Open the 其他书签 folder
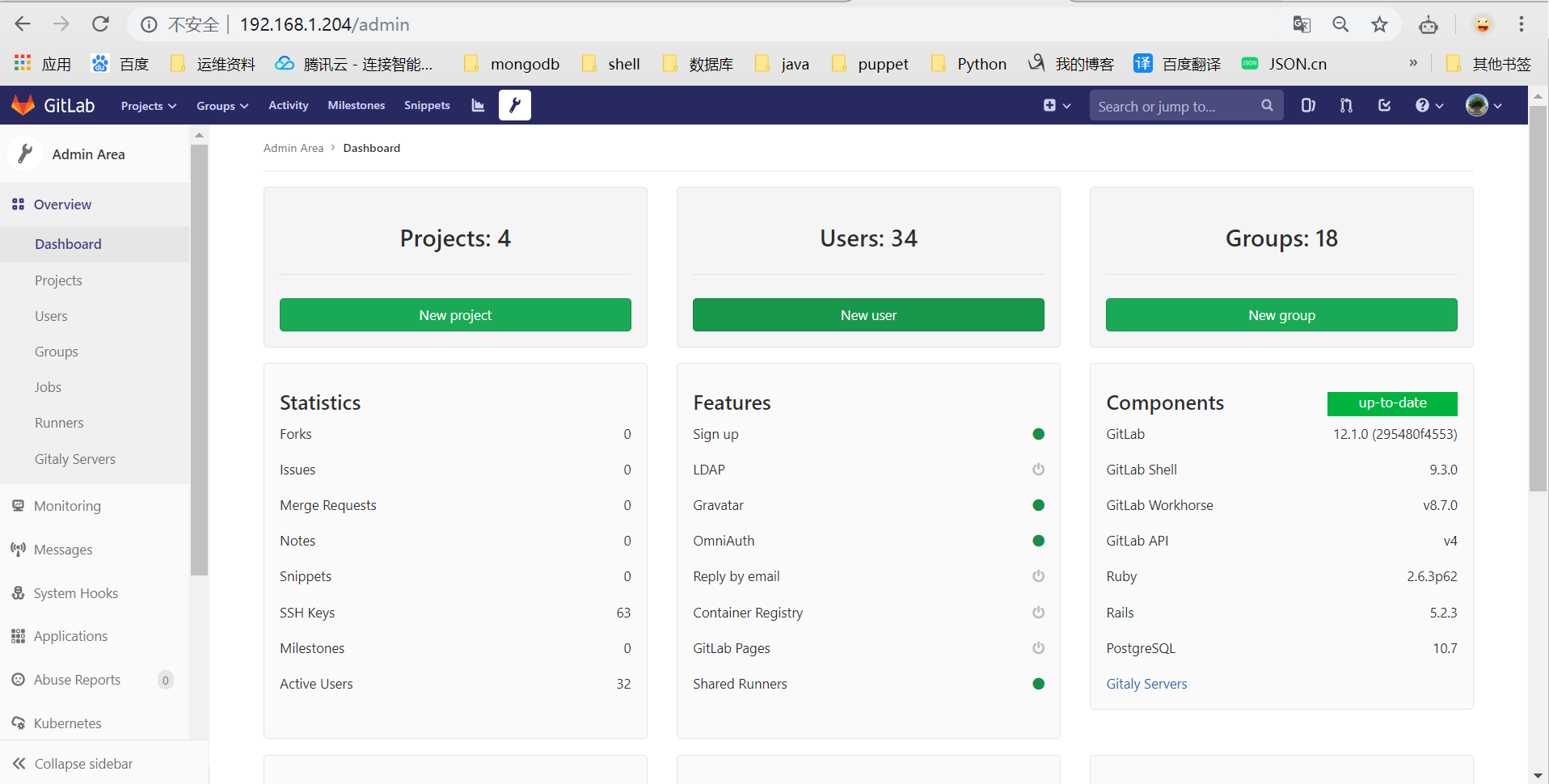 tap(1488, 64)
